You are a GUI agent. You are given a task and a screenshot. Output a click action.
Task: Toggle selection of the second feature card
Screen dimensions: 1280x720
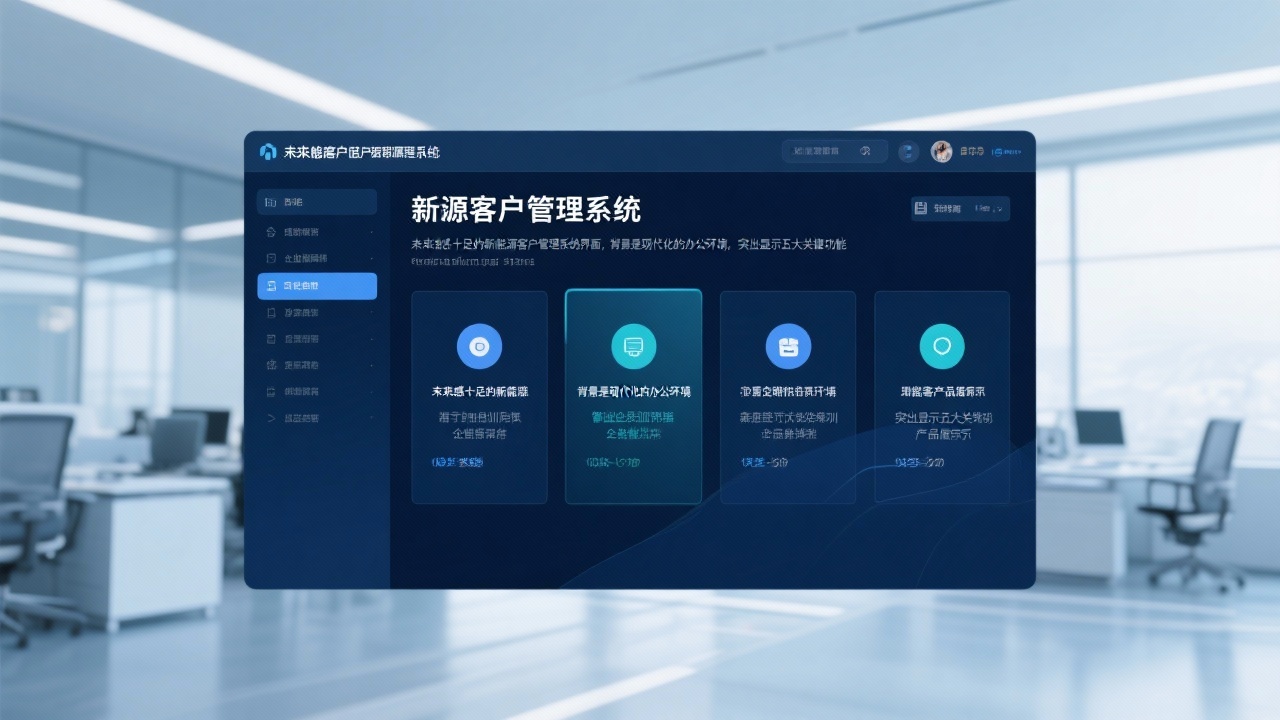click(x=633, y=396)
